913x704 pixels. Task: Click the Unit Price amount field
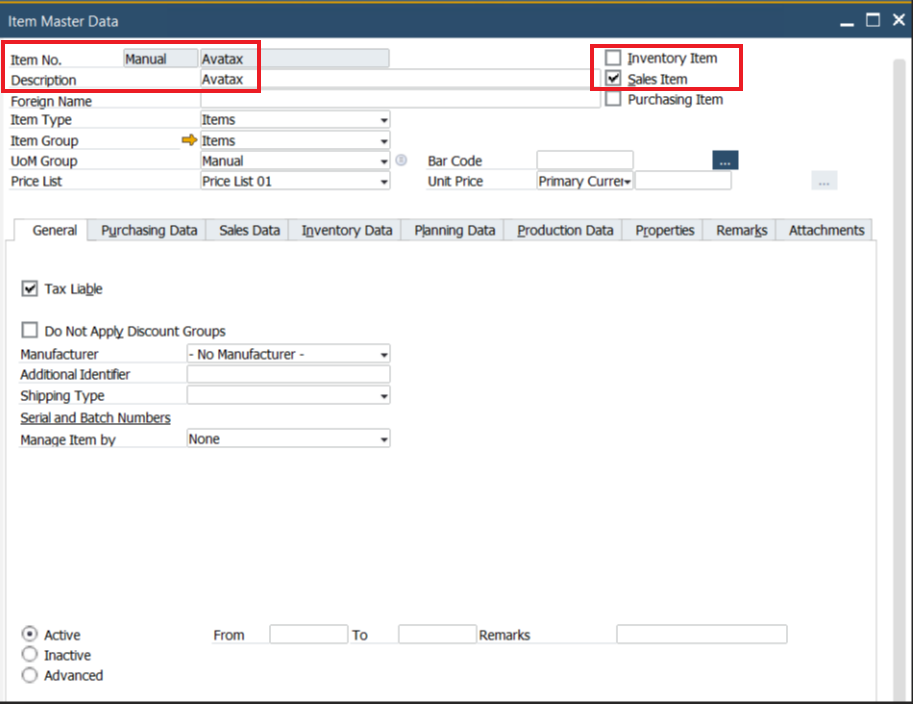(x=683, y=181)
